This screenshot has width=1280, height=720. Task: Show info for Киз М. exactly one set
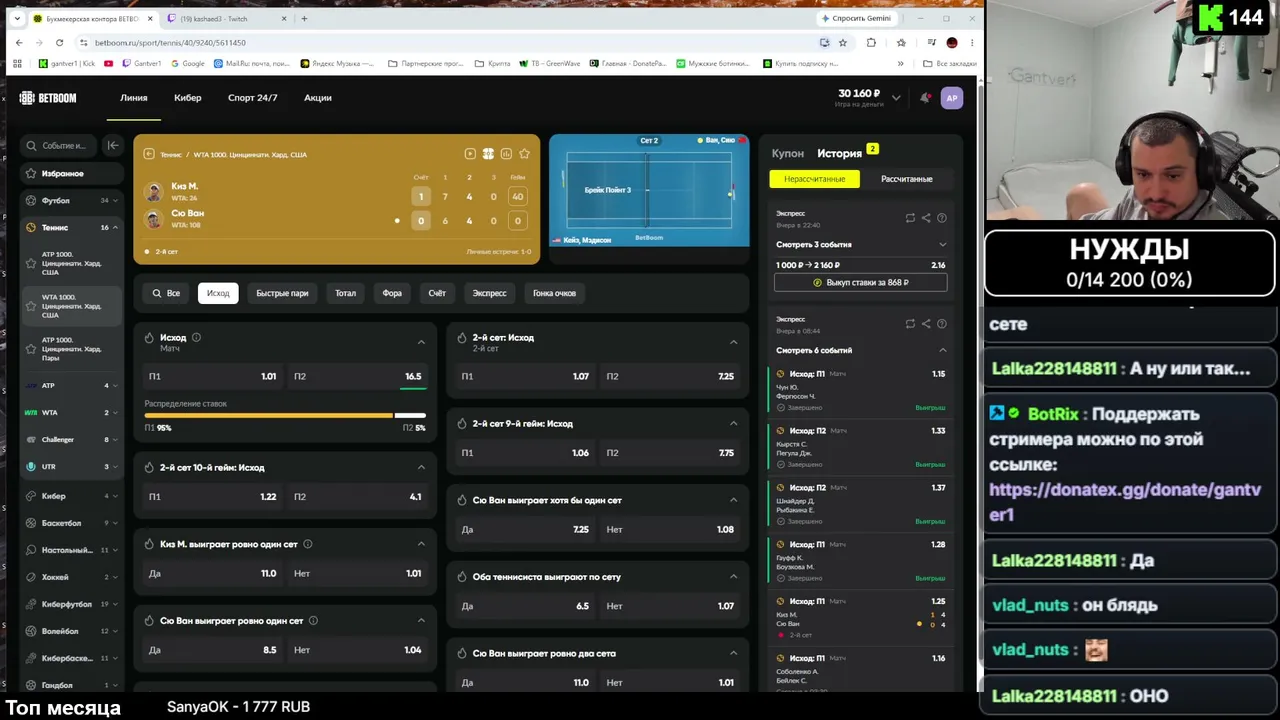pos(308,544)
